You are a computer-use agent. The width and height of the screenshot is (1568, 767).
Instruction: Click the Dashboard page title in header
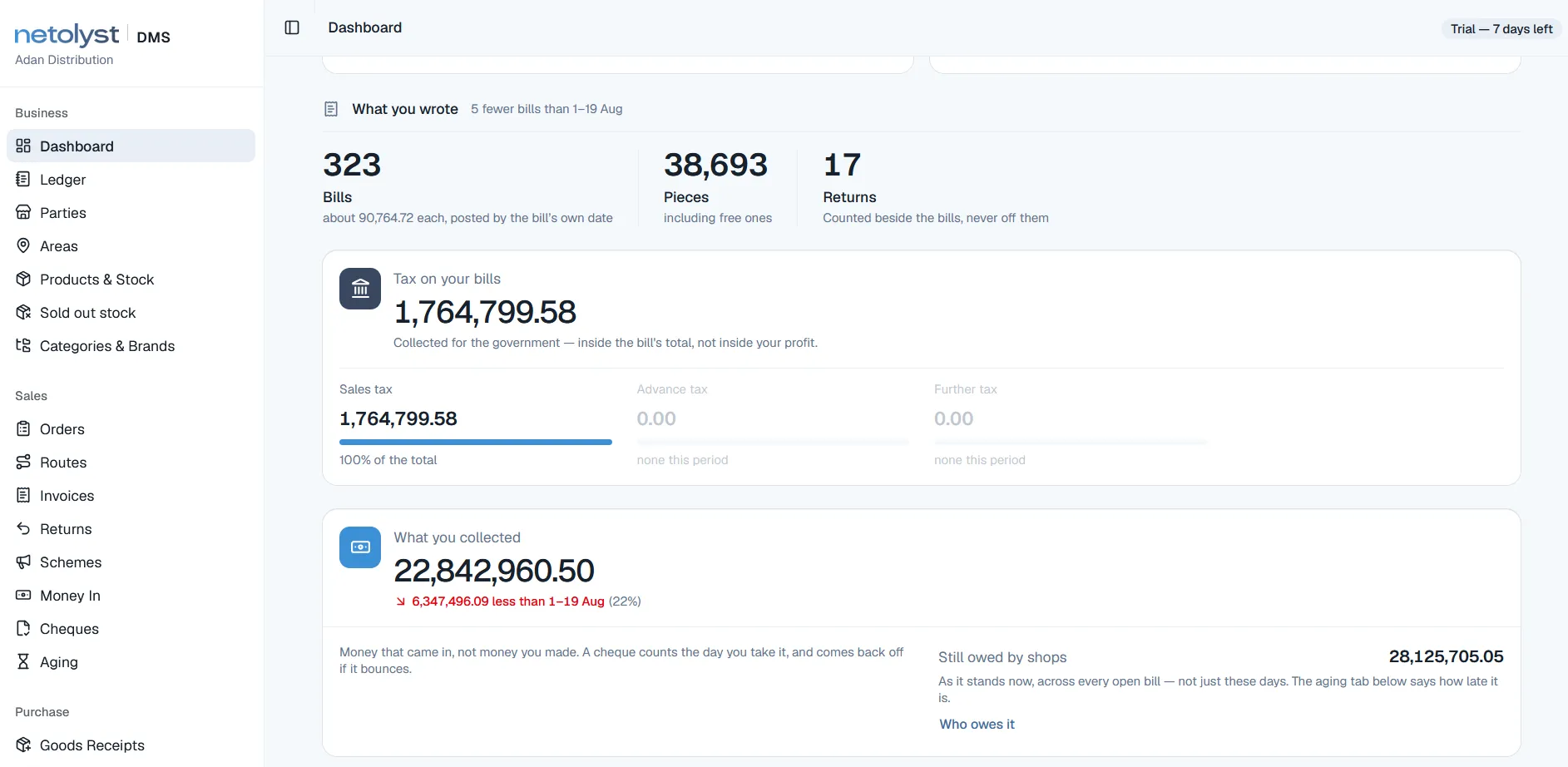(365, 27)
